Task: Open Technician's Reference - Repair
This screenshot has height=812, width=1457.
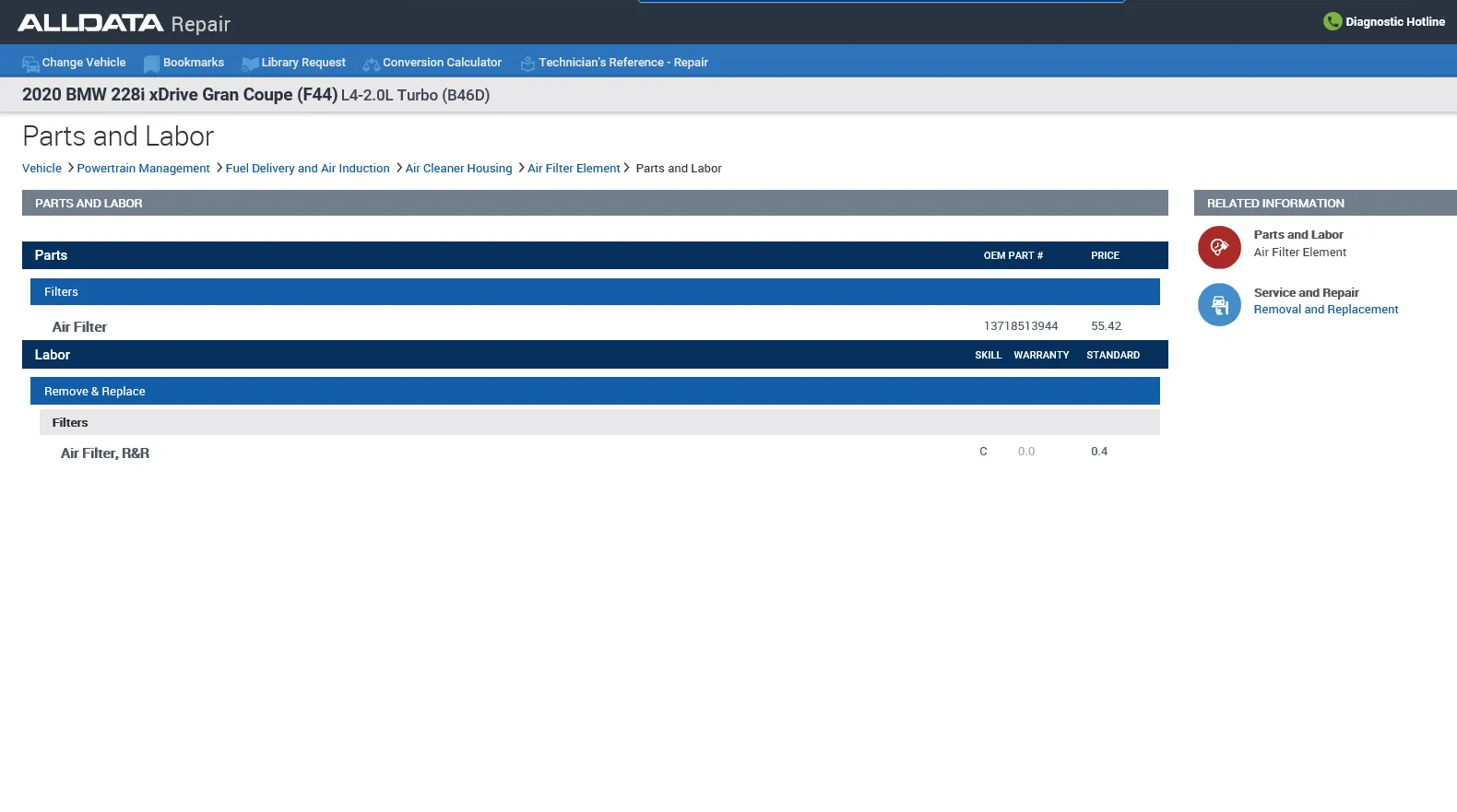Action: 623,63
